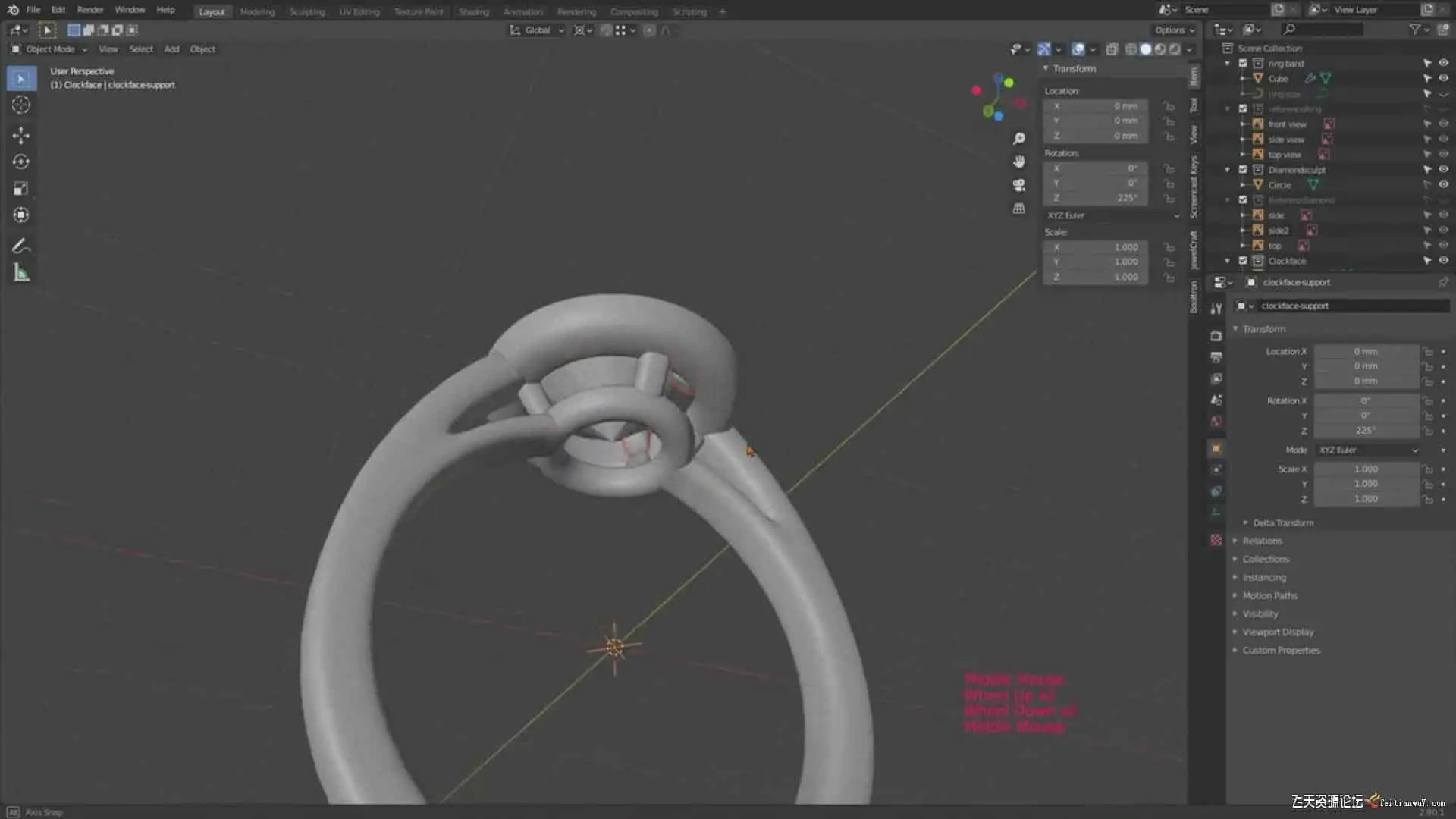Expand the Viewport Display panel
This screenshot has width=1456, height=819.
[1278, 632]
